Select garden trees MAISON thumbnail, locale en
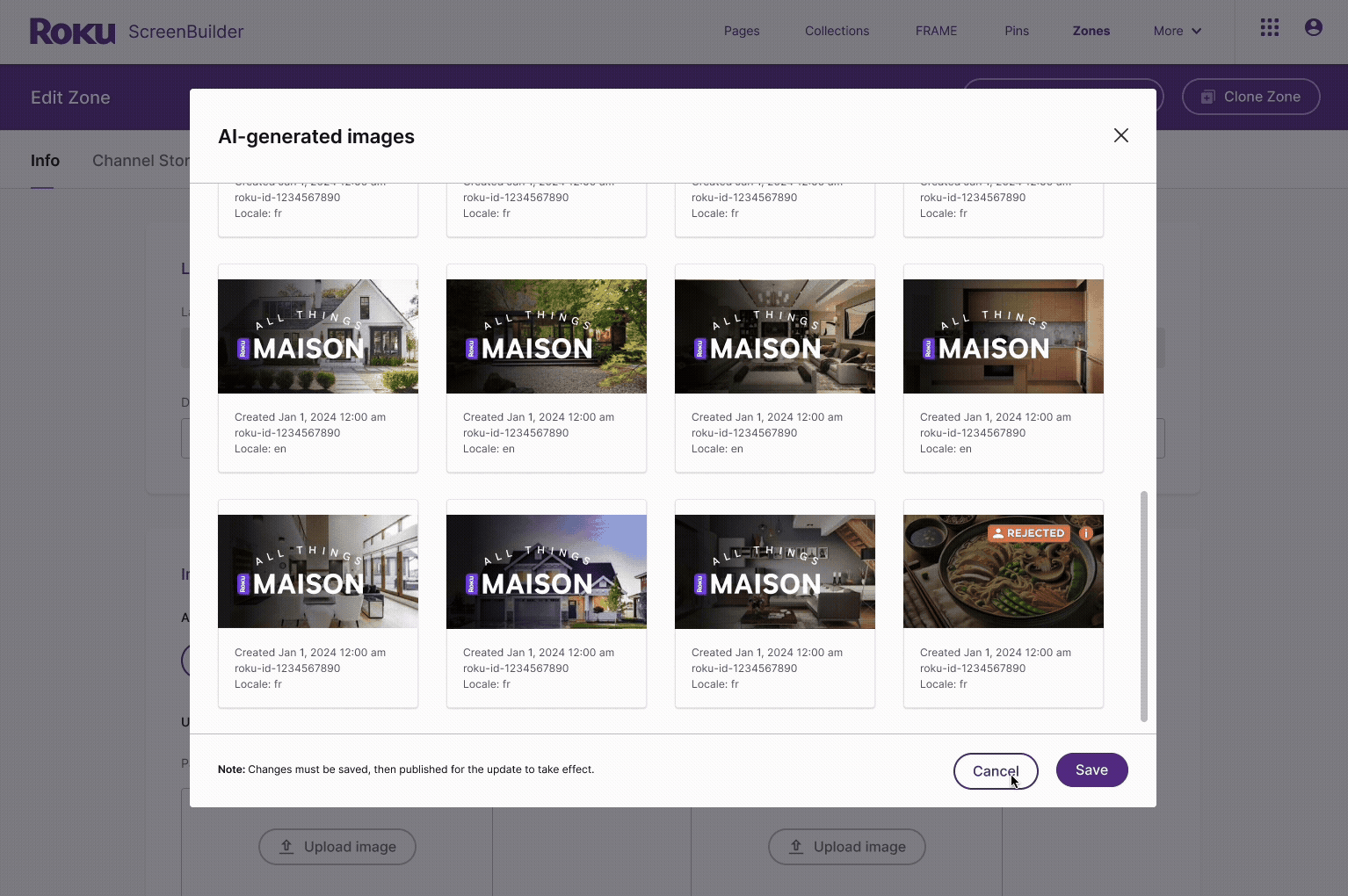Screen dimensions: 1348x896 pos(547,336)
